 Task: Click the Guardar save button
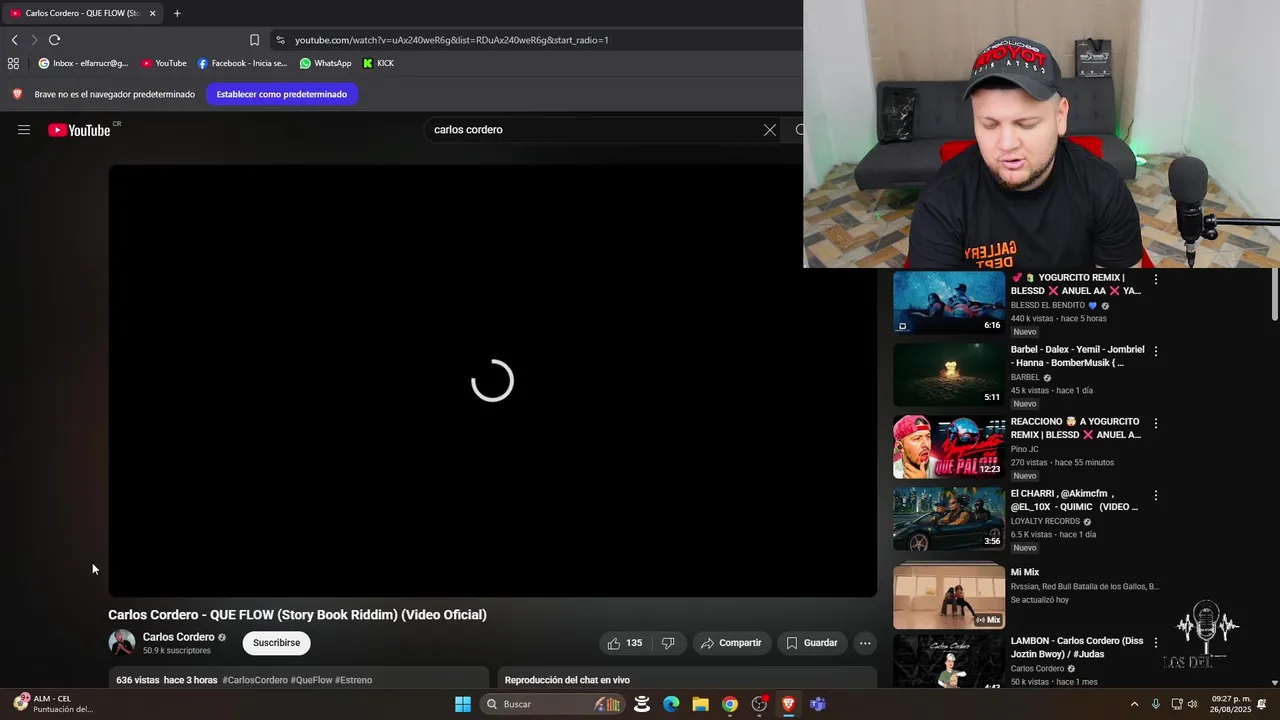(811, 643)
